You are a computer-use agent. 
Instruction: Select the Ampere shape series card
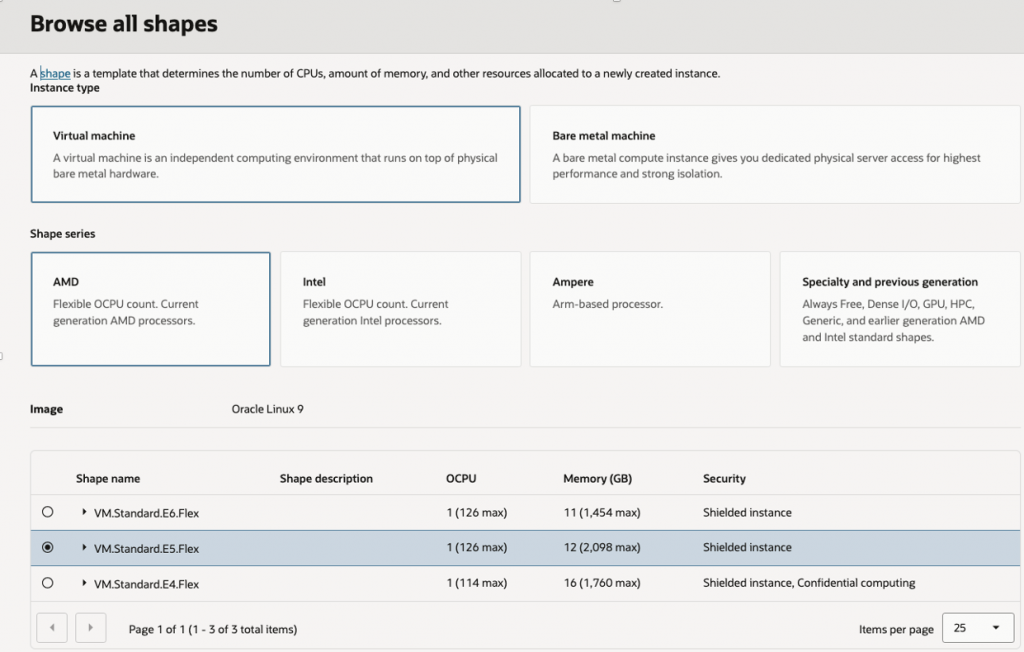pos(649,309)
